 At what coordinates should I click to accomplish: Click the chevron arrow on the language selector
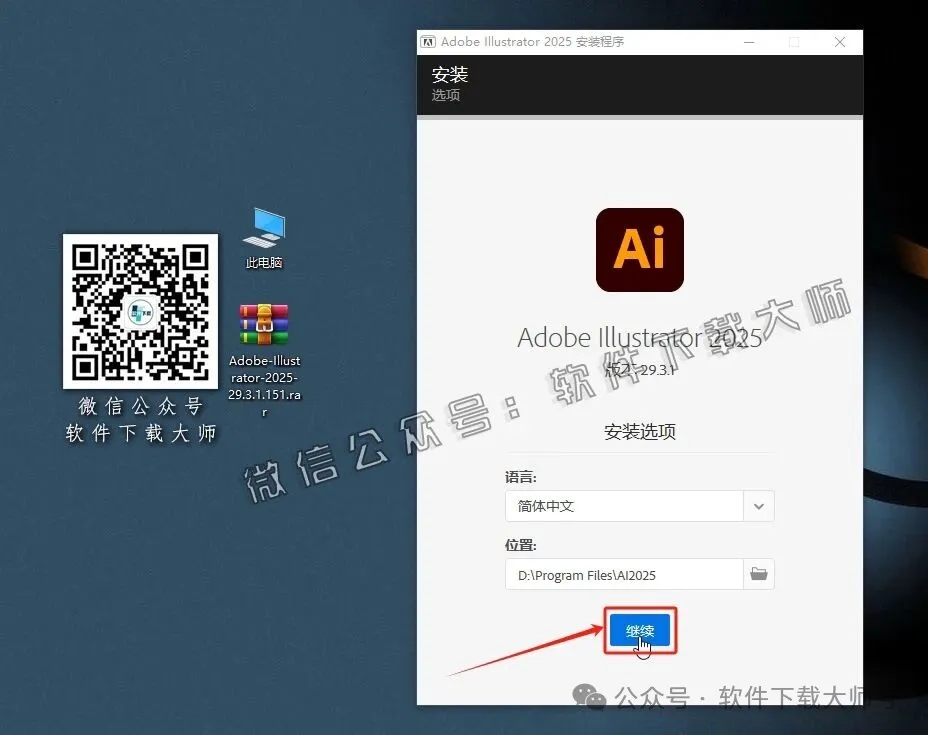[x=758, y=506]
